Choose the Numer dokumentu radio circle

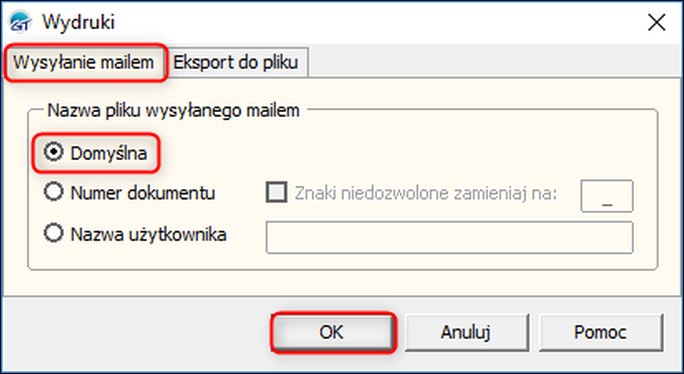pyautogui.click(x=53, y=192)
